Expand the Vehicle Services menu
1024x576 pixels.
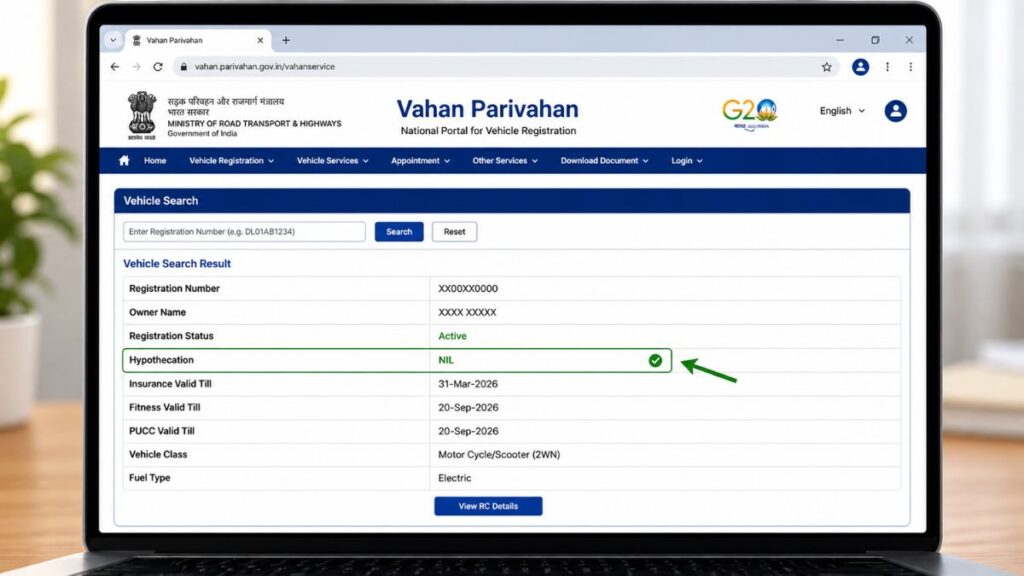point(332,161)
